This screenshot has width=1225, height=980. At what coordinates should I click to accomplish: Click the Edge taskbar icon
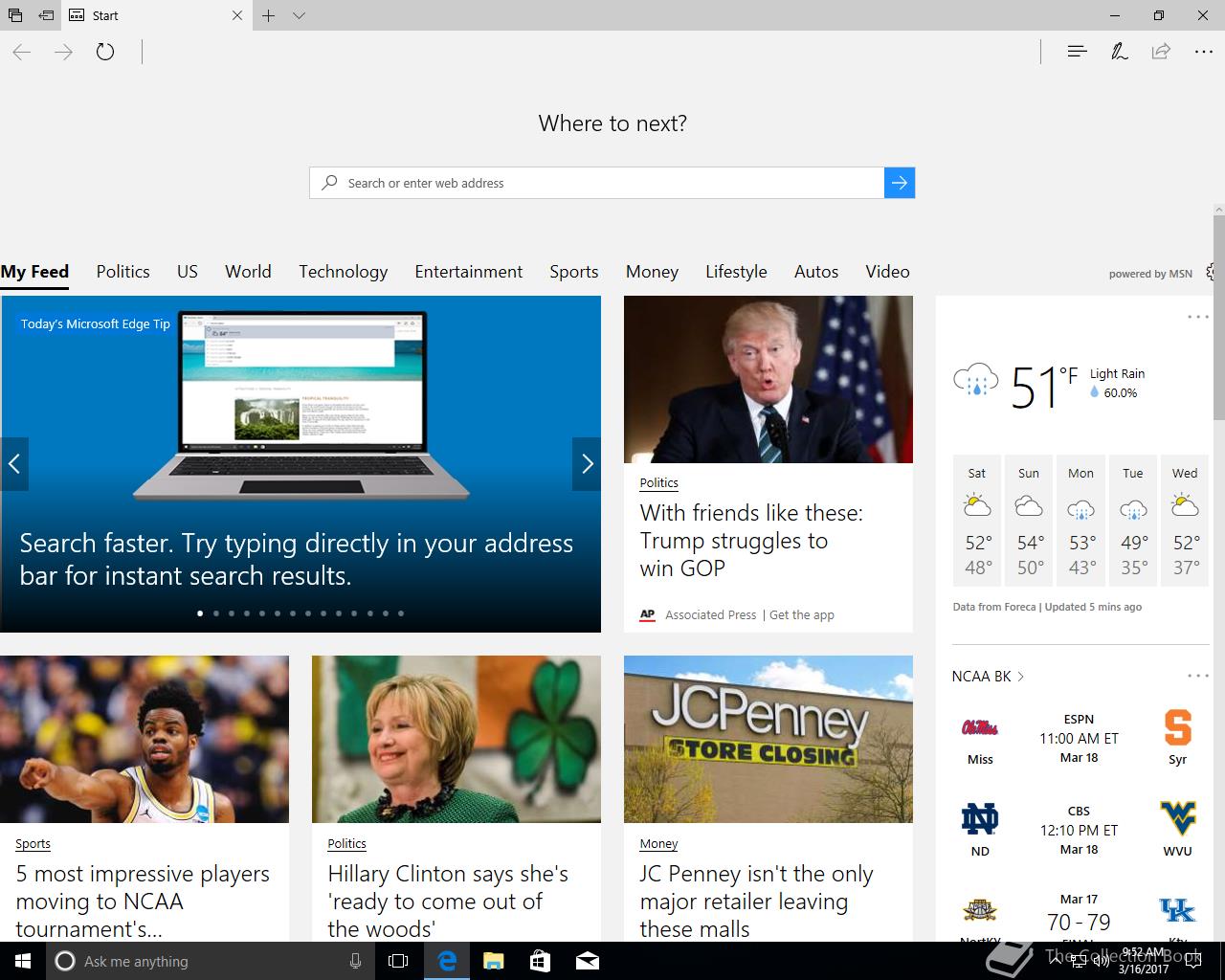coord(446,961)
